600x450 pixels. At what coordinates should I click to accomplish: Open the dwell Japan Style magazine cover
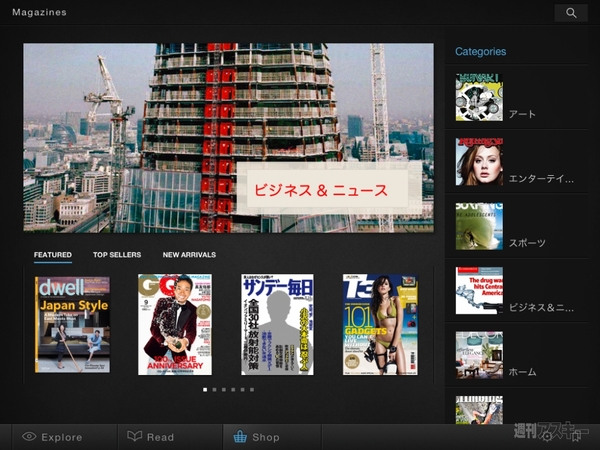click(72, 324)
